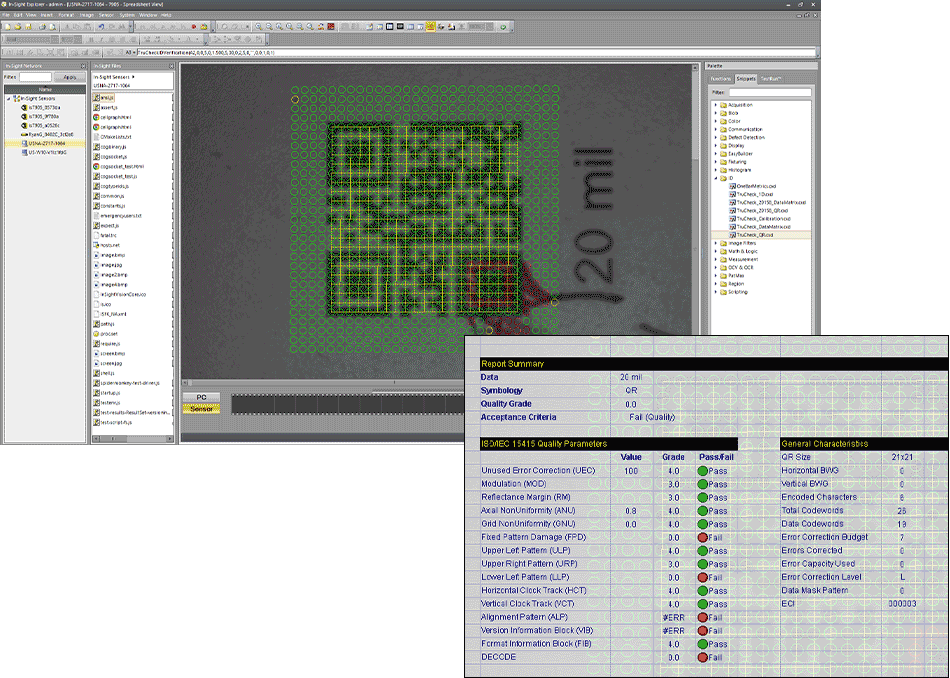Image resolution: width=950 pixels, height=678 pixels.
Task: Expand the Acquisition folder in Palette
Action: point(715,105)
